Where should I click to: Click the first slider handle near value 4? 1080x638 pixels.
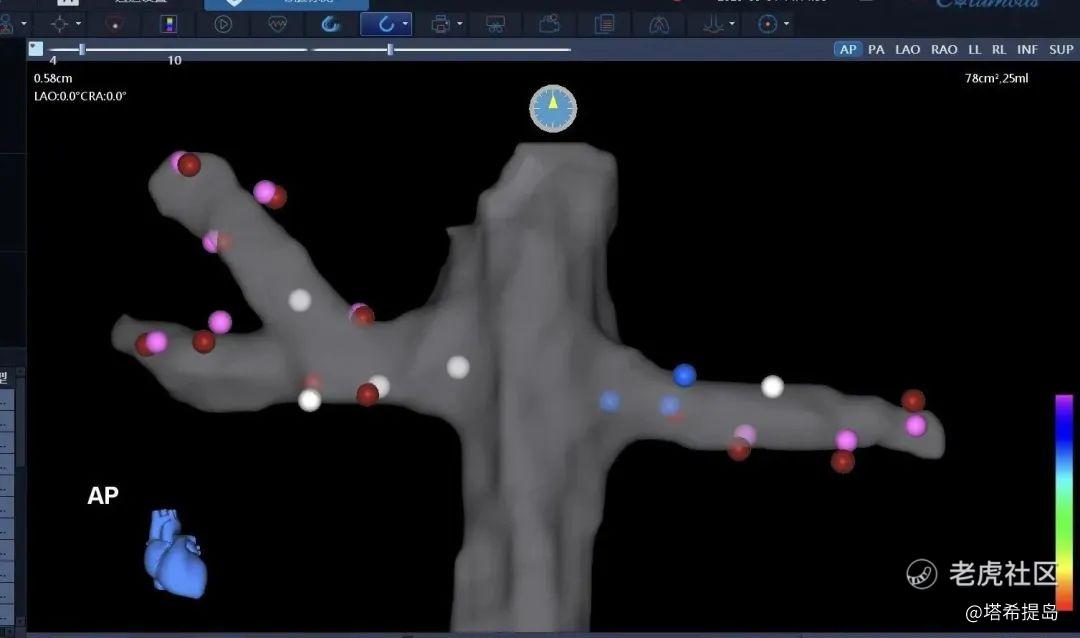[x=82, y=49]
